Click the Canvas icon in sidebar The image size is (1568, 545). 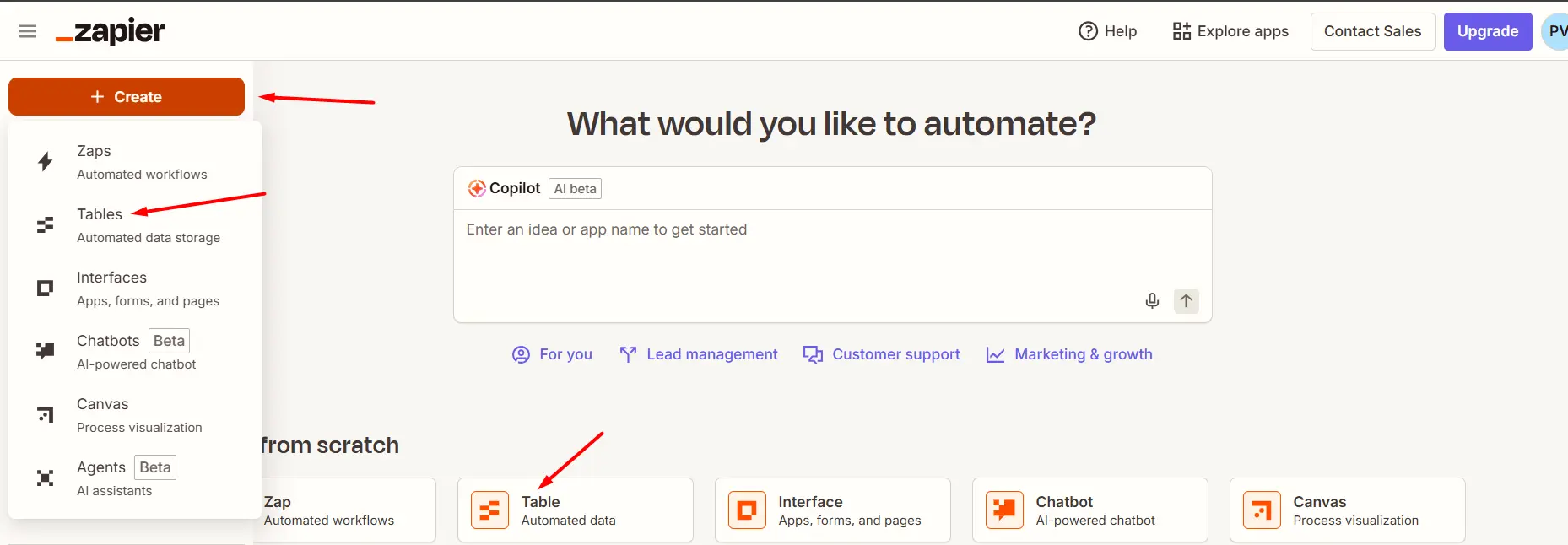pos(46,414)
